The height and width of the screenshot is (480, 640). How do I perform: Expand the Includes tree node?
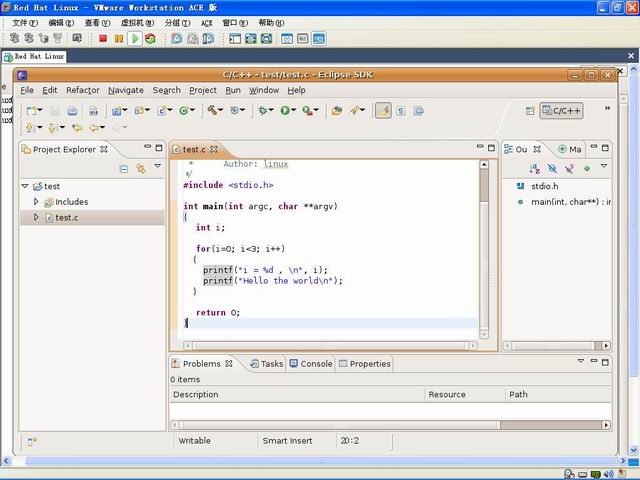tap(36, 202)
